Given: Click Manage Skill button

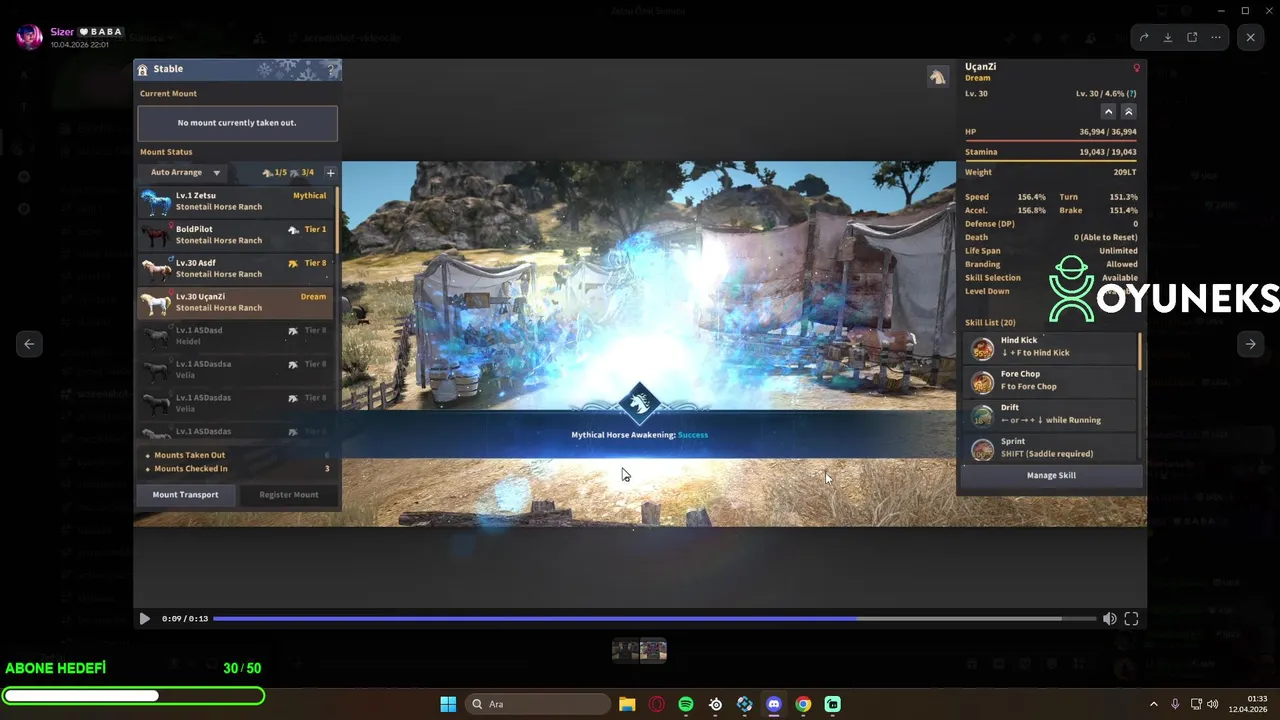Looking at the screenshot, I should [x=1051, y=476].
